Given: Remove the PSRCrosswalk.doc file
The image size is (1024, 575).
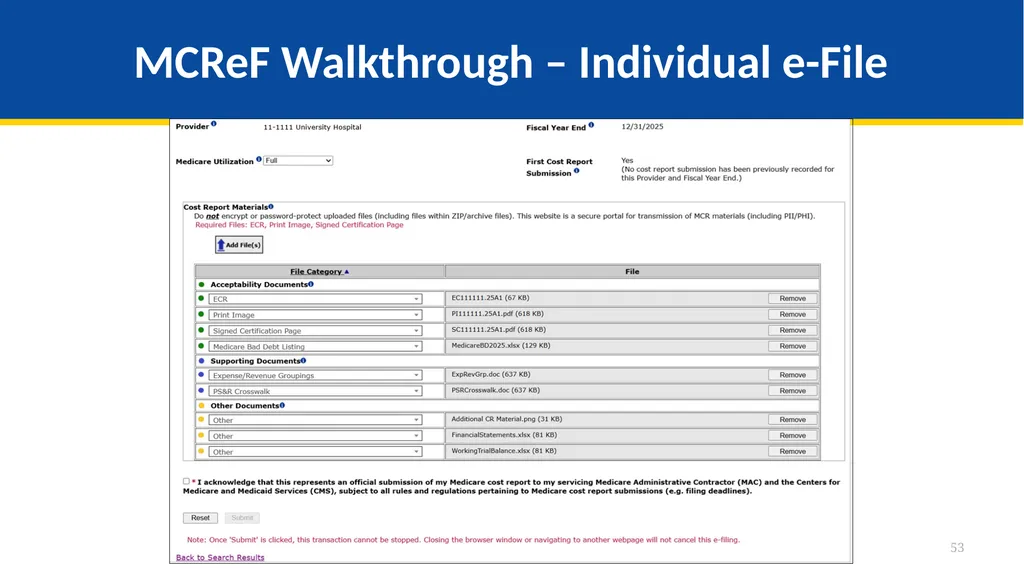Looking at the screenshot, I should pyautogui.click(x=792, y=391).
